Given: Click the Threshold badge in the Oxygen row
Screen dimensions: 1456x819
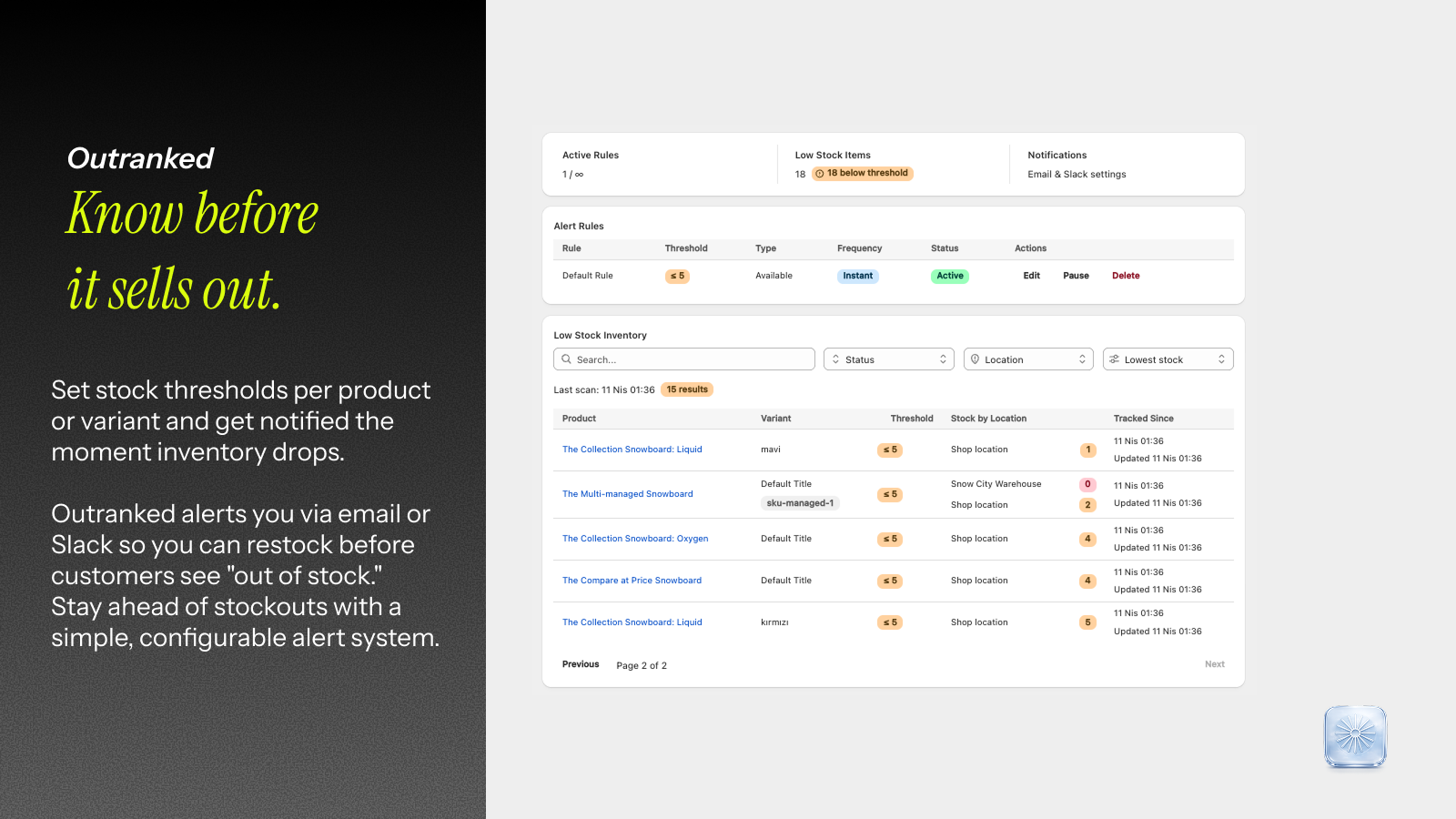Looking at the screenshot, I should click(x=890, y=539).
